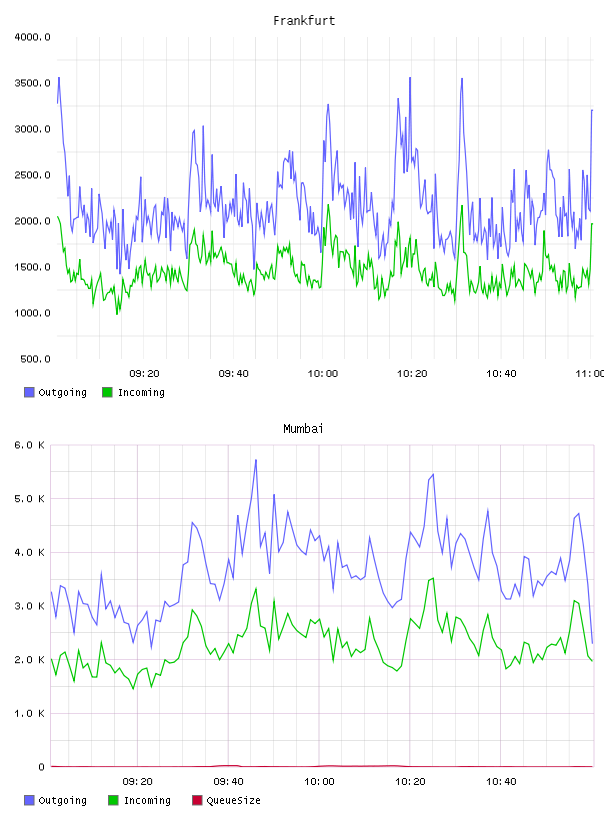The width and height of the screenshot is (608, 816).
Task: Click the 1.0 K y-axis label in Mumbai chart
Action: tap(29, 713)
